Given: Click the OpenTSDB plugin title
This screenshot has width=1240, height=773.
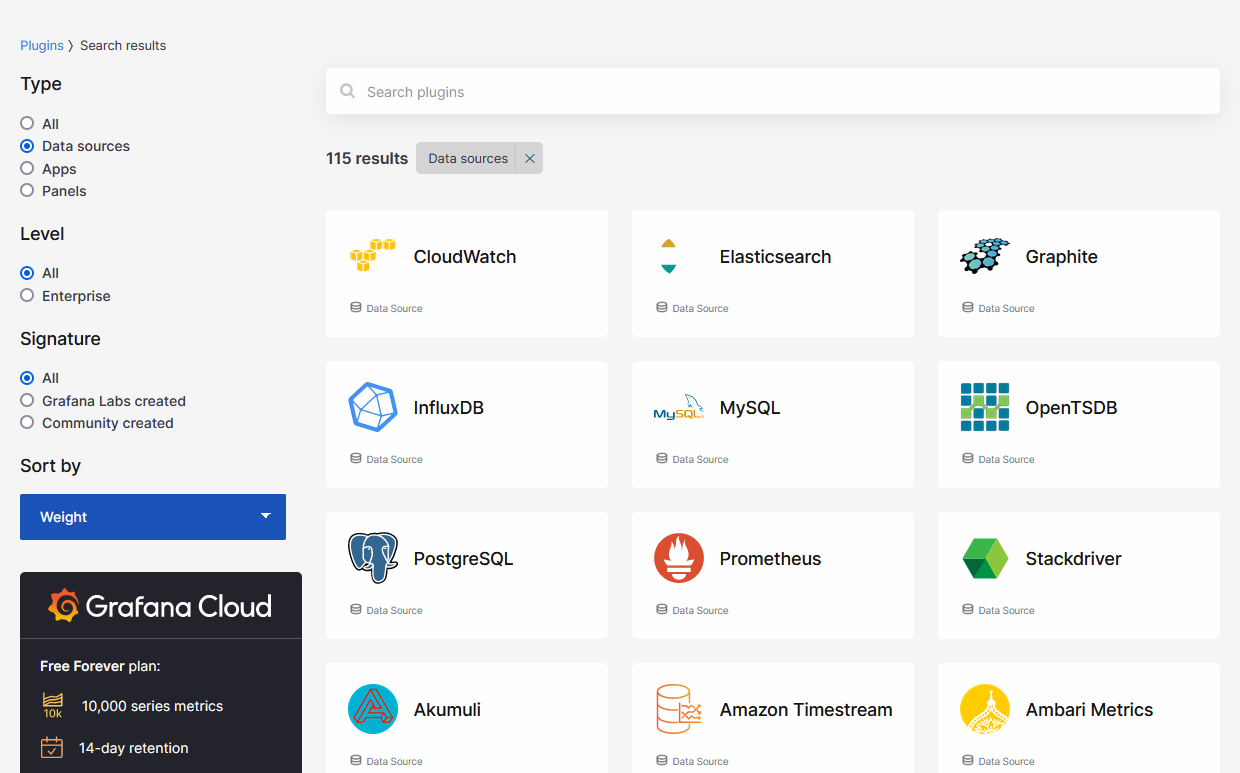Looking at the screenshot, I should click(x=1071, y=407).
